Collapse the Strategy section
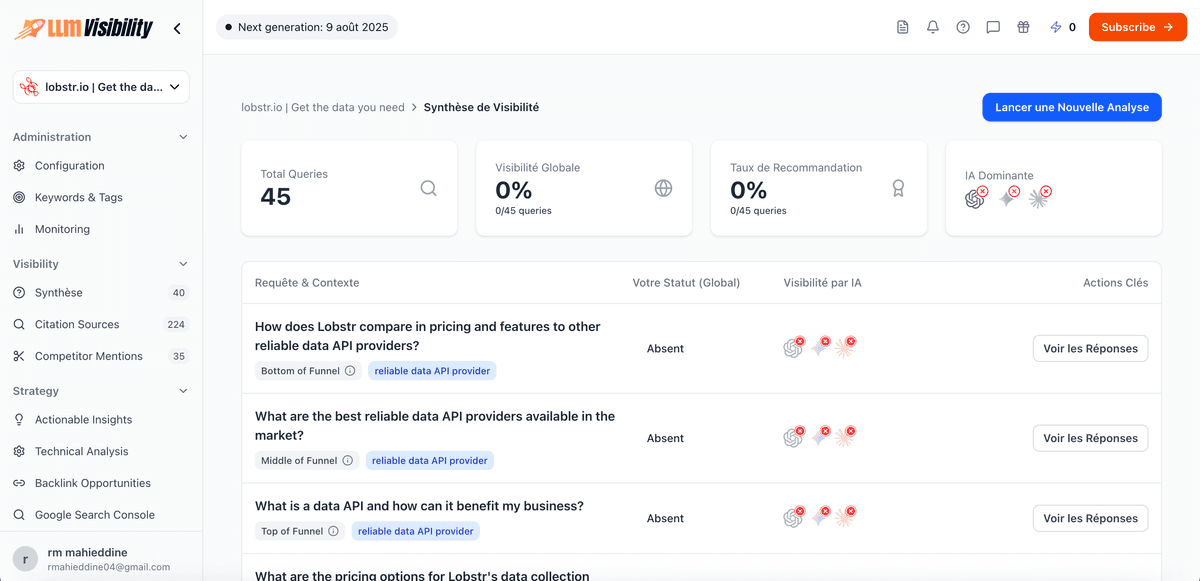The image size is (1200, 581). click(x=183, y=391)
